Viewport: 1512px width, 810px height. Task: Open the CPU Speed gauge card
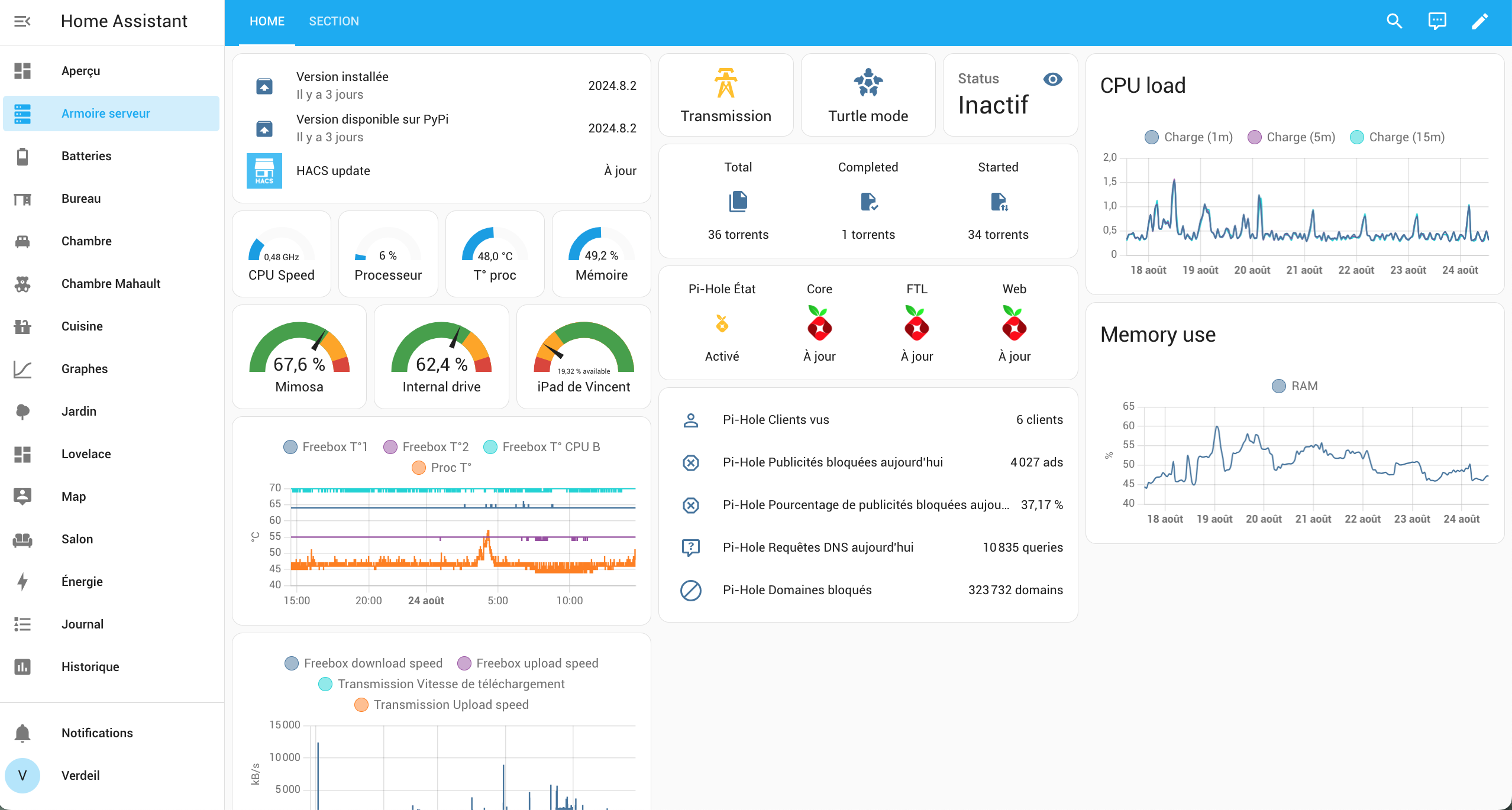[x=282, y=254]
